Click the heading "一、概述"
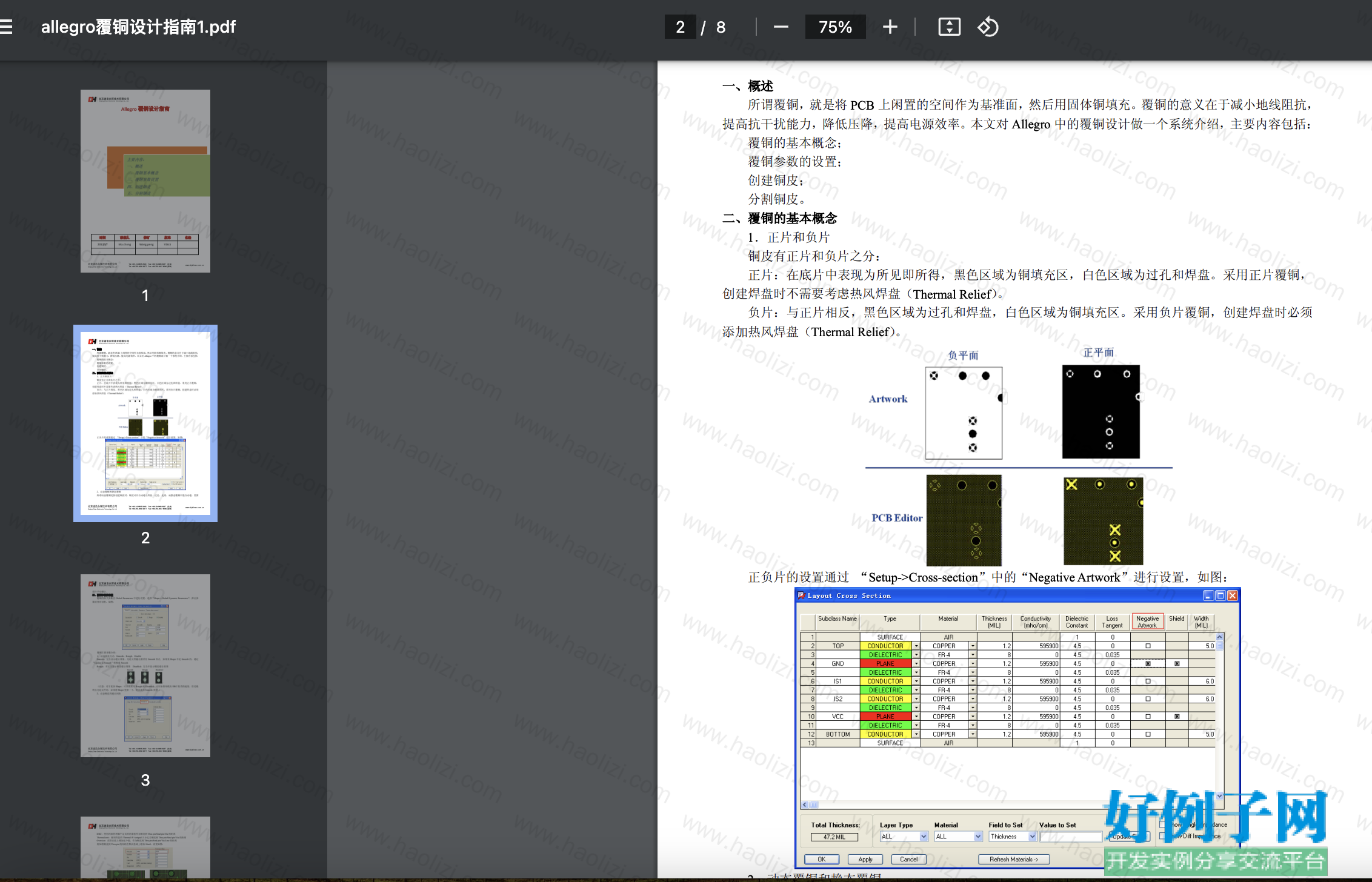This screenshot has width=1372, height=882. point(747,86)
